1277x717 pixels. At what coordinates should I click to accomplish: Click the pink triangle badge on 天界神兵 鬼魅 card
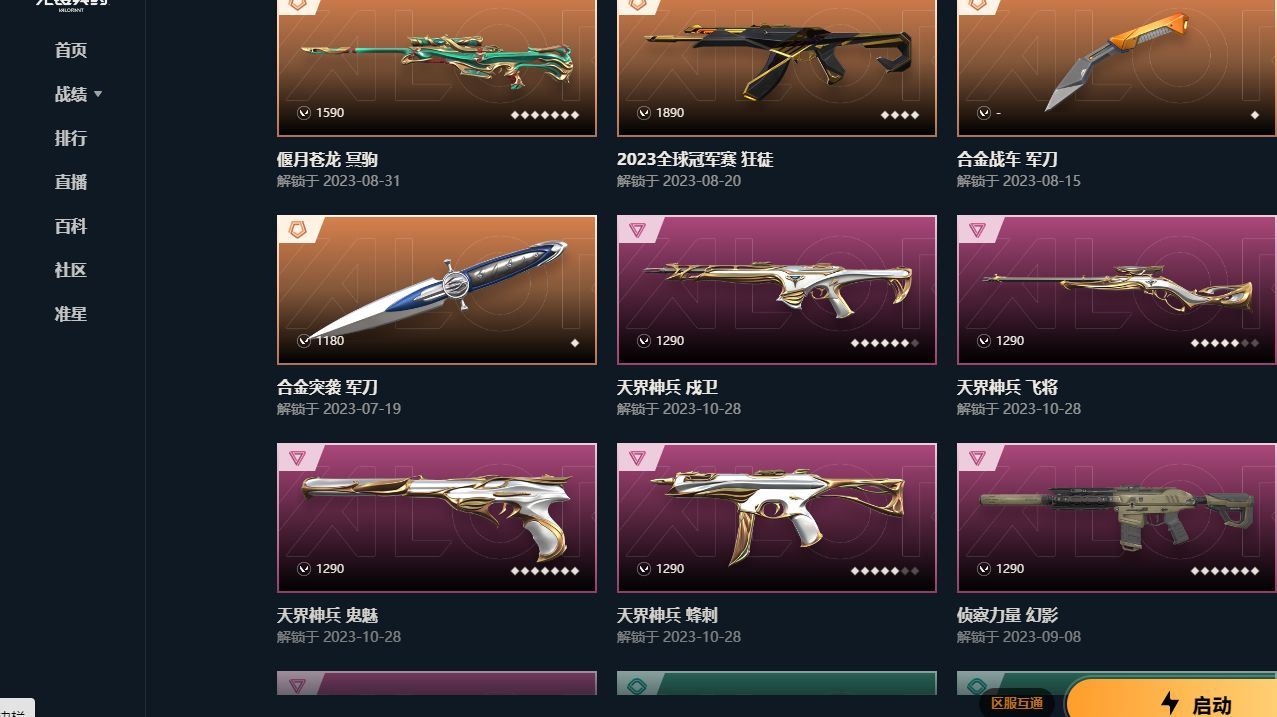coord(297,458)
